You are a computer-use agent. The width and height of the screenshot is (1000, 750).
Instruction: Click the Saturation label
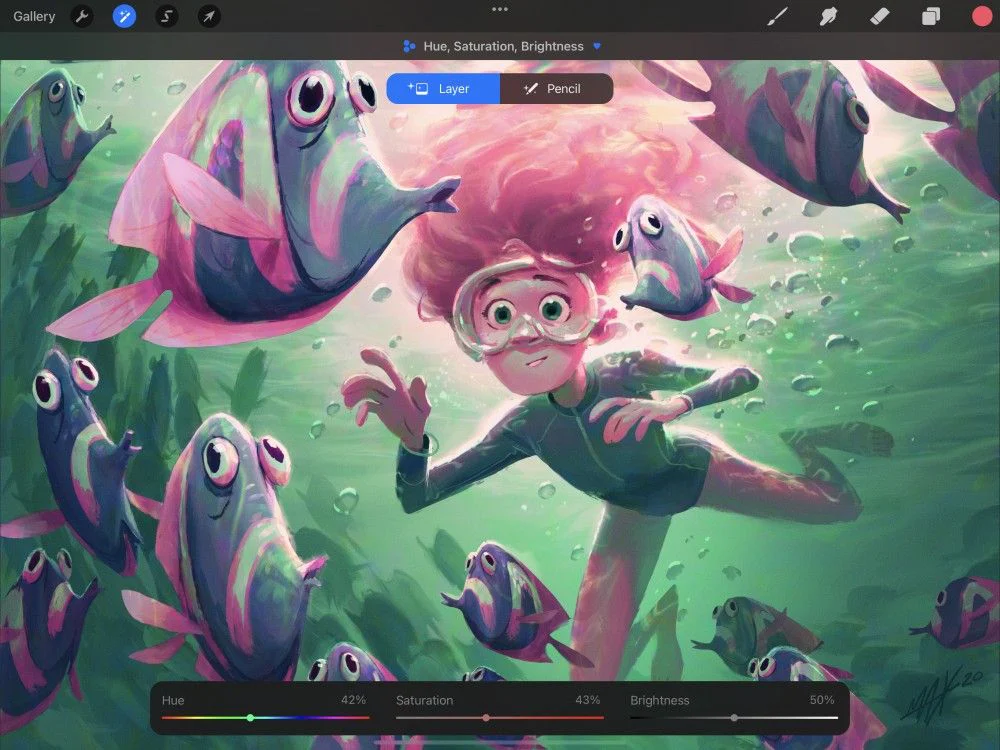tap(425, 700)
